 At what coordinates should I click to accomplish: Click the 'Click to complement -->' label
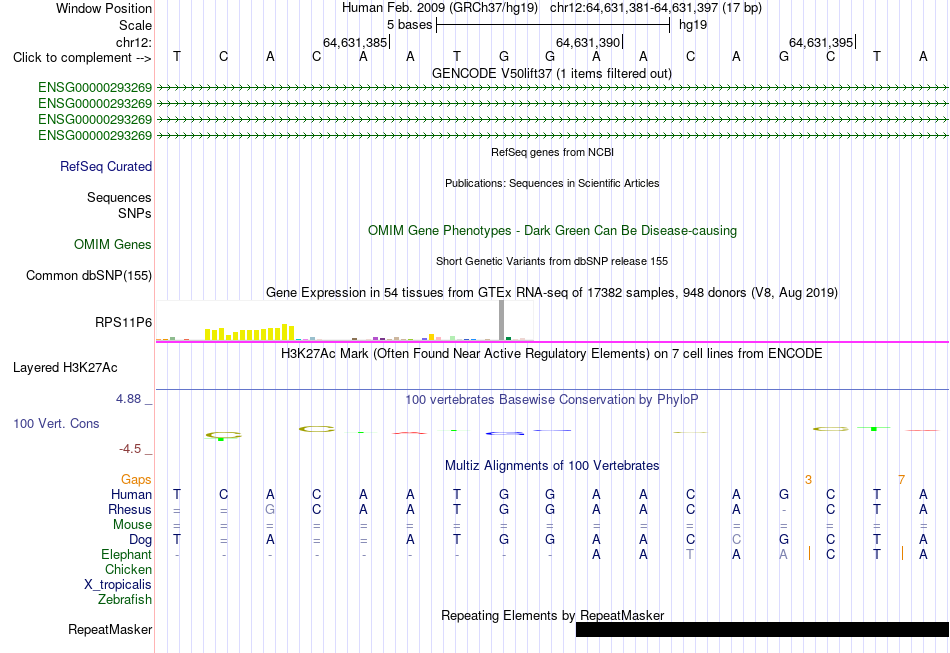click(x=82, y=58)
